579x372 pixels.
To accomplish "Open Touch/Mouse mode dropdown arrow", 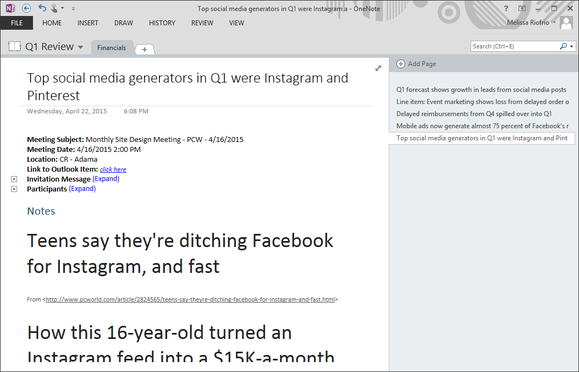I will [x=62, y=8].
